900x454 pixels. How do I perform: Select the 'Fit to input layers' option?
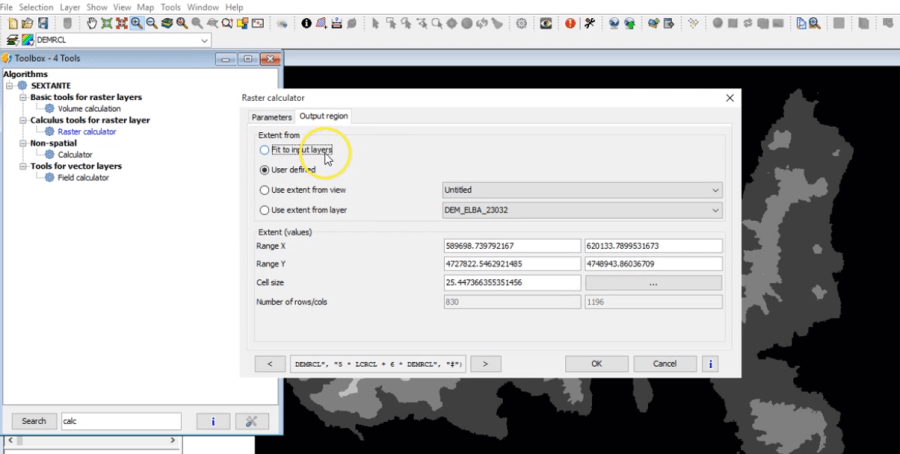point(264,150)
